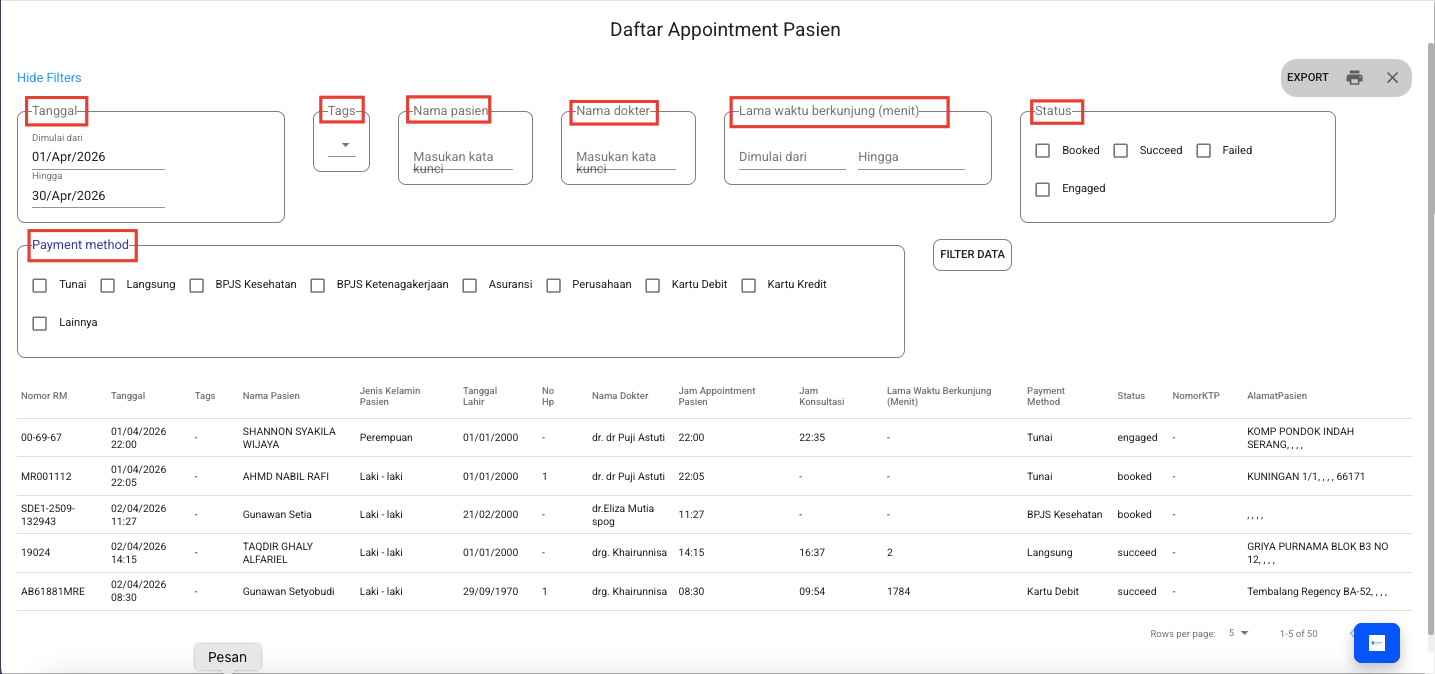
Task: Open the Dimulai dari date field 01/Apr/2026
Action: (x=98, y=157)
